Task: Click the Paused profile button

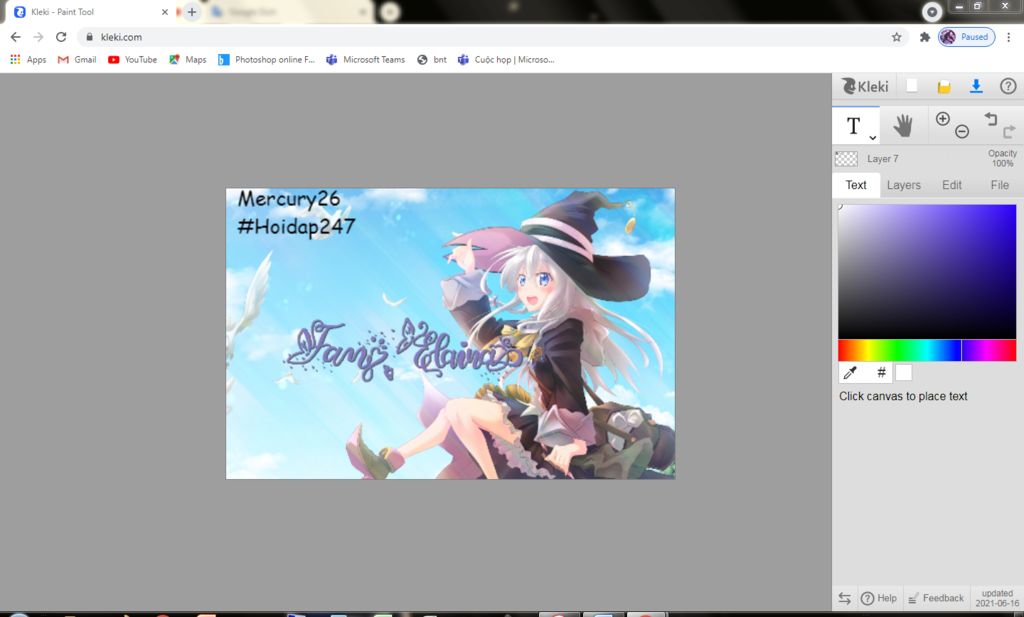Action: click(x=967, y=37)
